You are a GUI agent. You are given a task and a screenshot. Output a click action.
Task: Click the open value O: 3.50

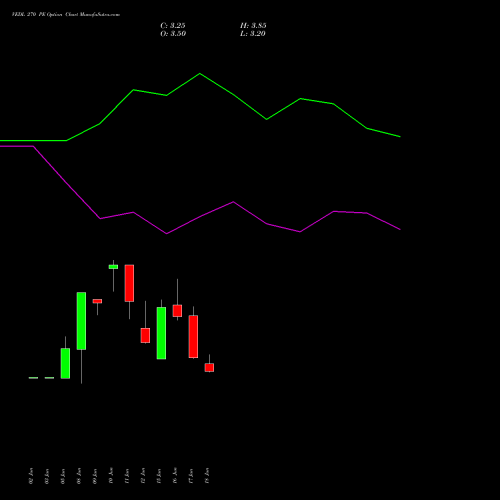tap(173, 34)
